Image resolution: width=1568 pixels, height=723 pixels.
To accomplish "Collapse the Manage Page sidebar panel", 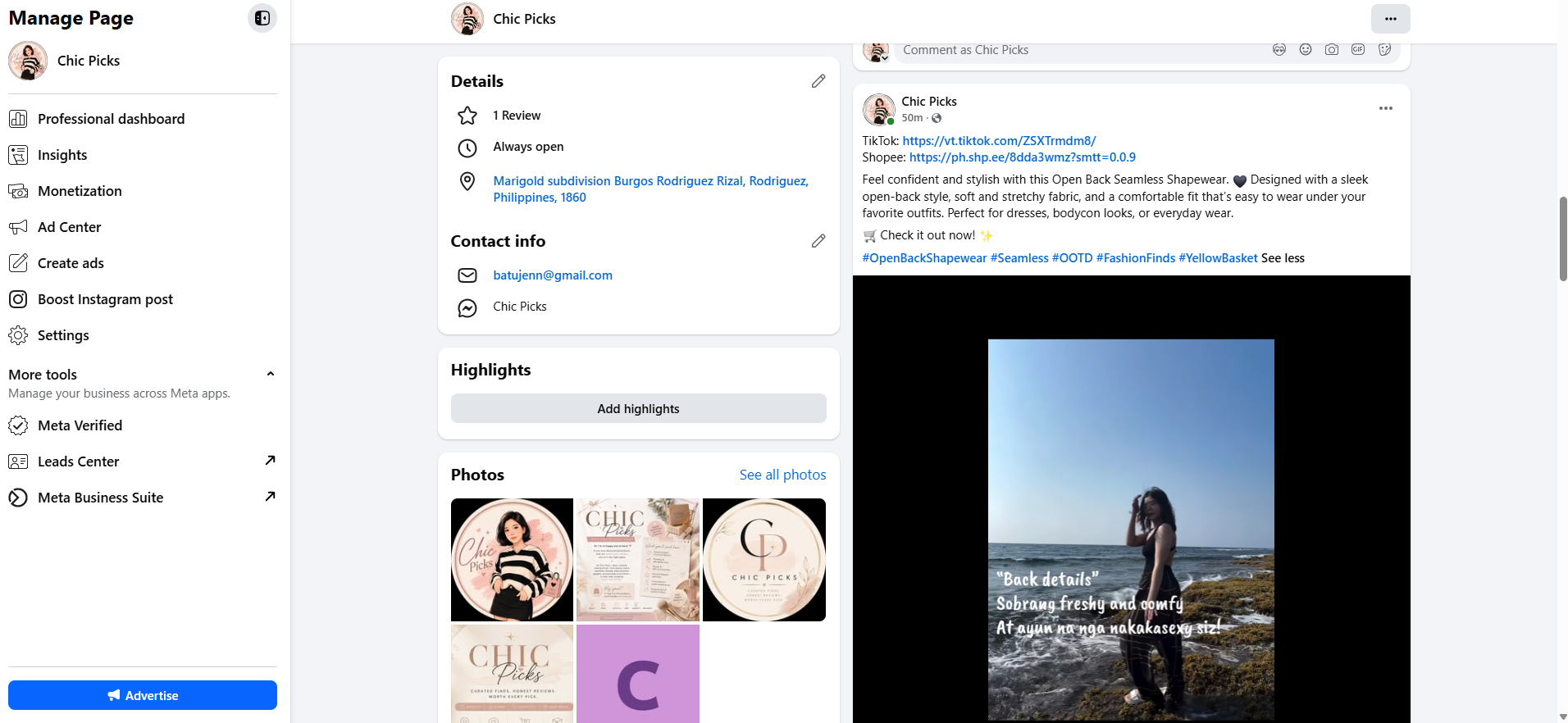I will (x=262, y=18).
